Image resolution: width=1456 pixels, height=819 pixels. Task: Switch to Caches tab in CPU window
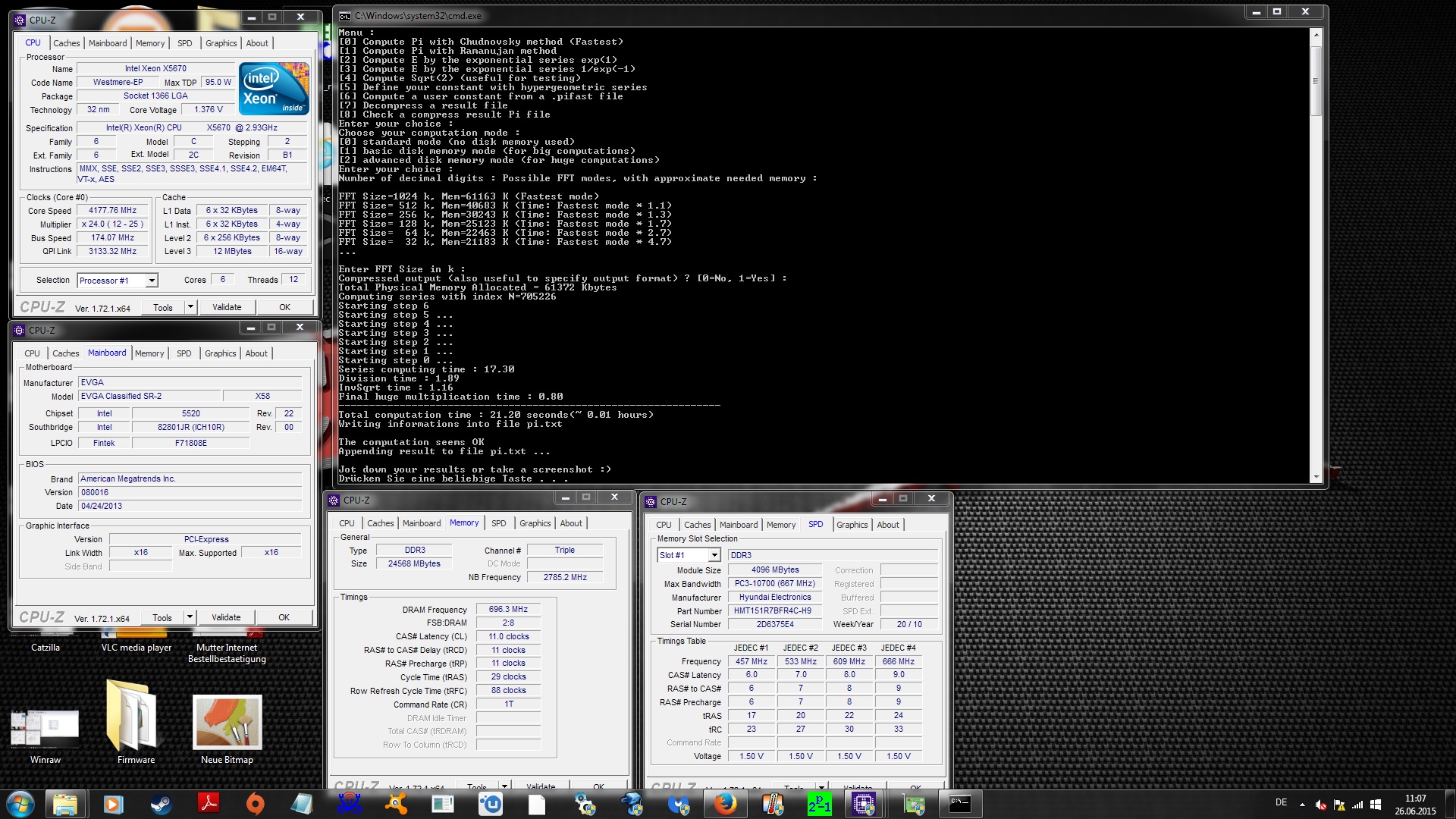[66, 43]
